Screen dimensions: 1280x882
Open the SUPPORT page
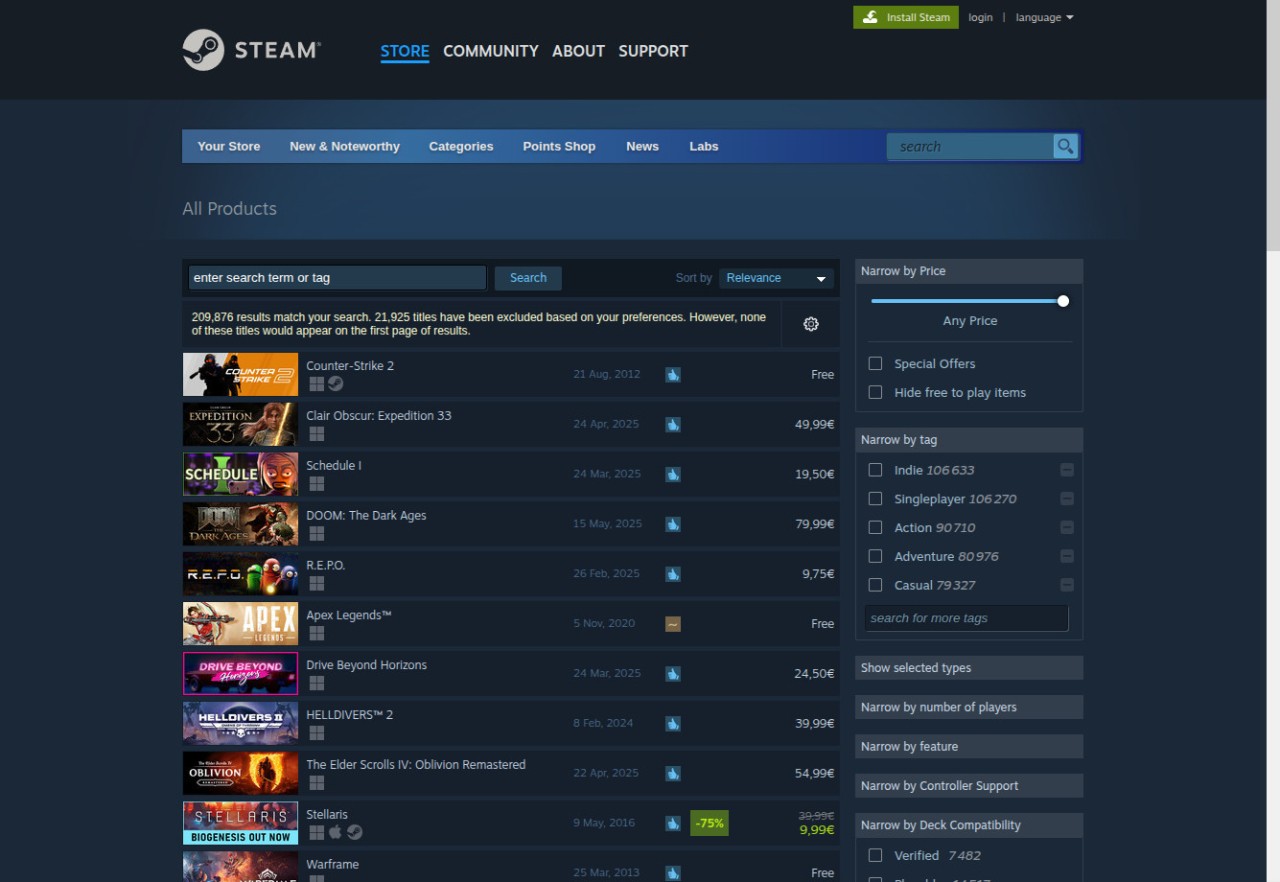pos(653,51)
